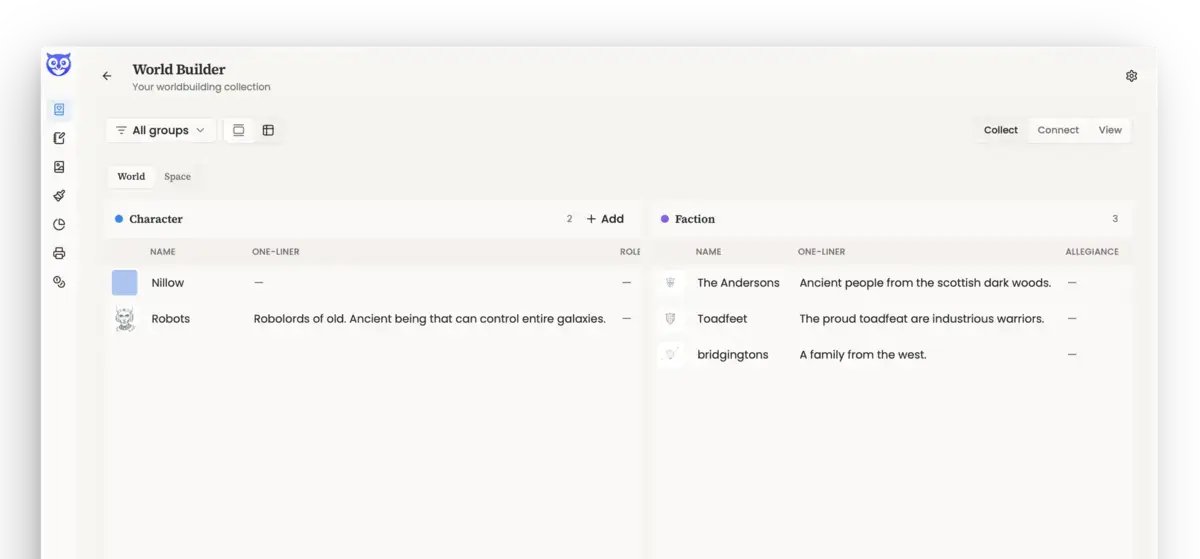The width and height of the screenshot is (1200, 559).
Task: Click NAME column header in Faction table
Action: (x=708, y=252)
